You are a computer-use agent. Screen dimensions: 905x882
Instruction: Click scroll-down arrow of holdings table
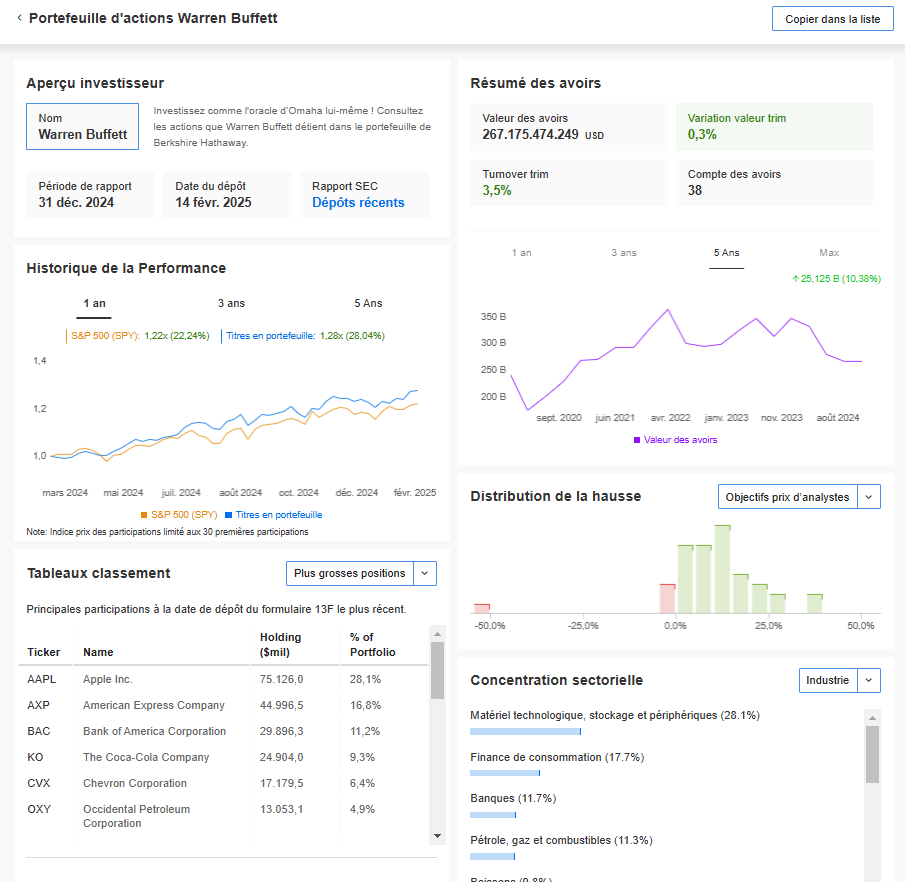coord(437,835)
